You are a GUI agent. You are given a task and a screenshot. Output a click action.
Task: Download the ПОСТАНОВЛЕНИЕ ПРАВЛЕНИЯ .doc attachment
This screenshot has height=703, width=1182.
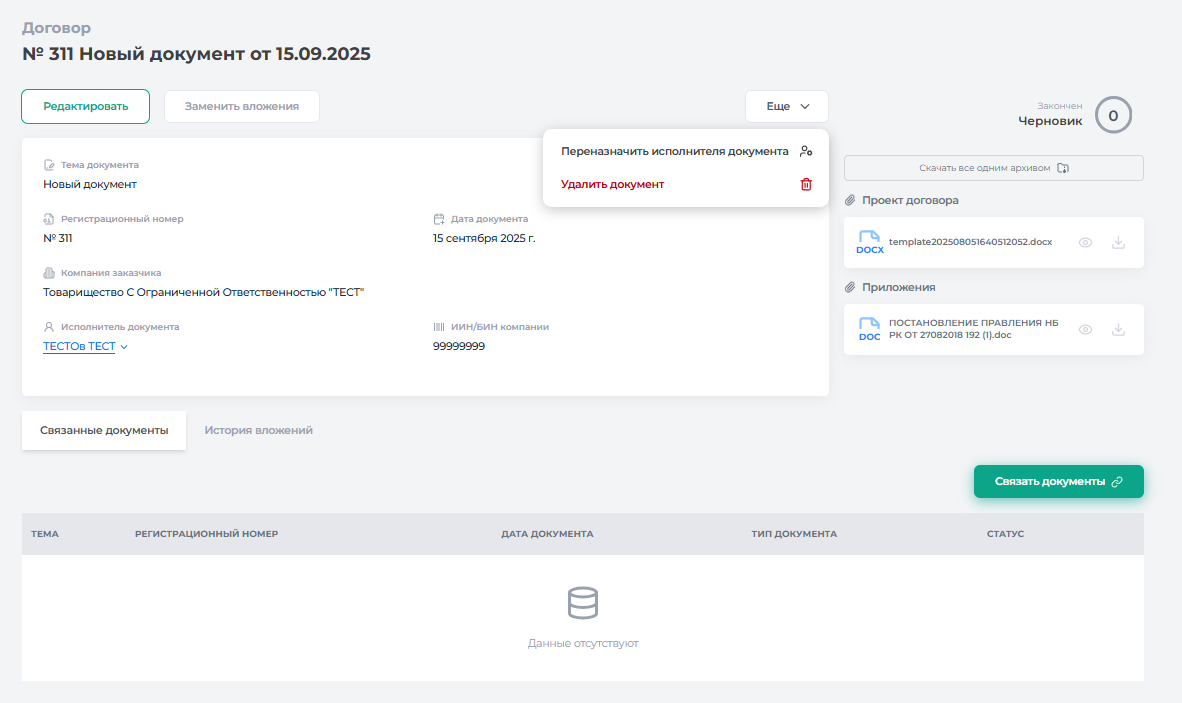(x=1118, y=330)
